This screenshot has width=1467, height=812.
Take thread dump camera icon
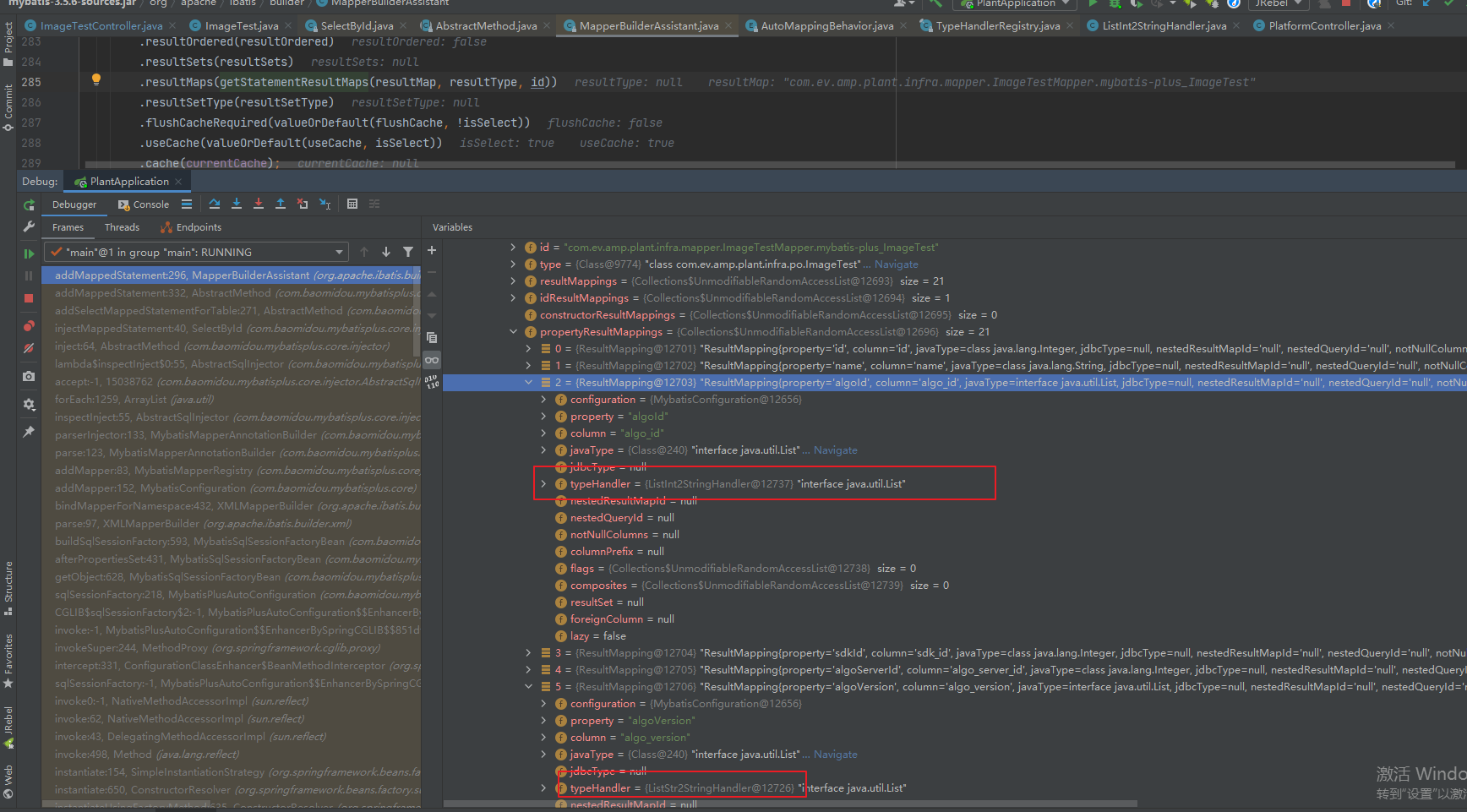coord(30,376)
